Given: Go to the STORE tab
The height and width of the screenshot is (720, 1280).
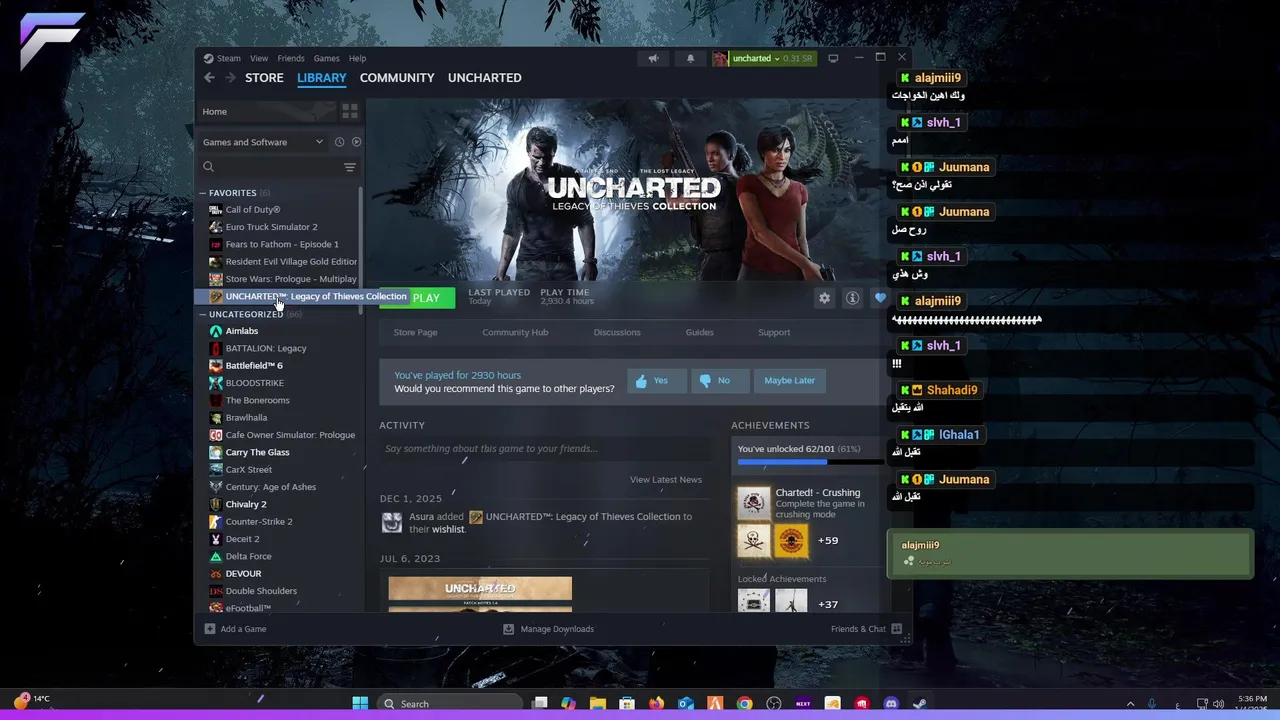Looking at the screenshot, I should (264, 78).
